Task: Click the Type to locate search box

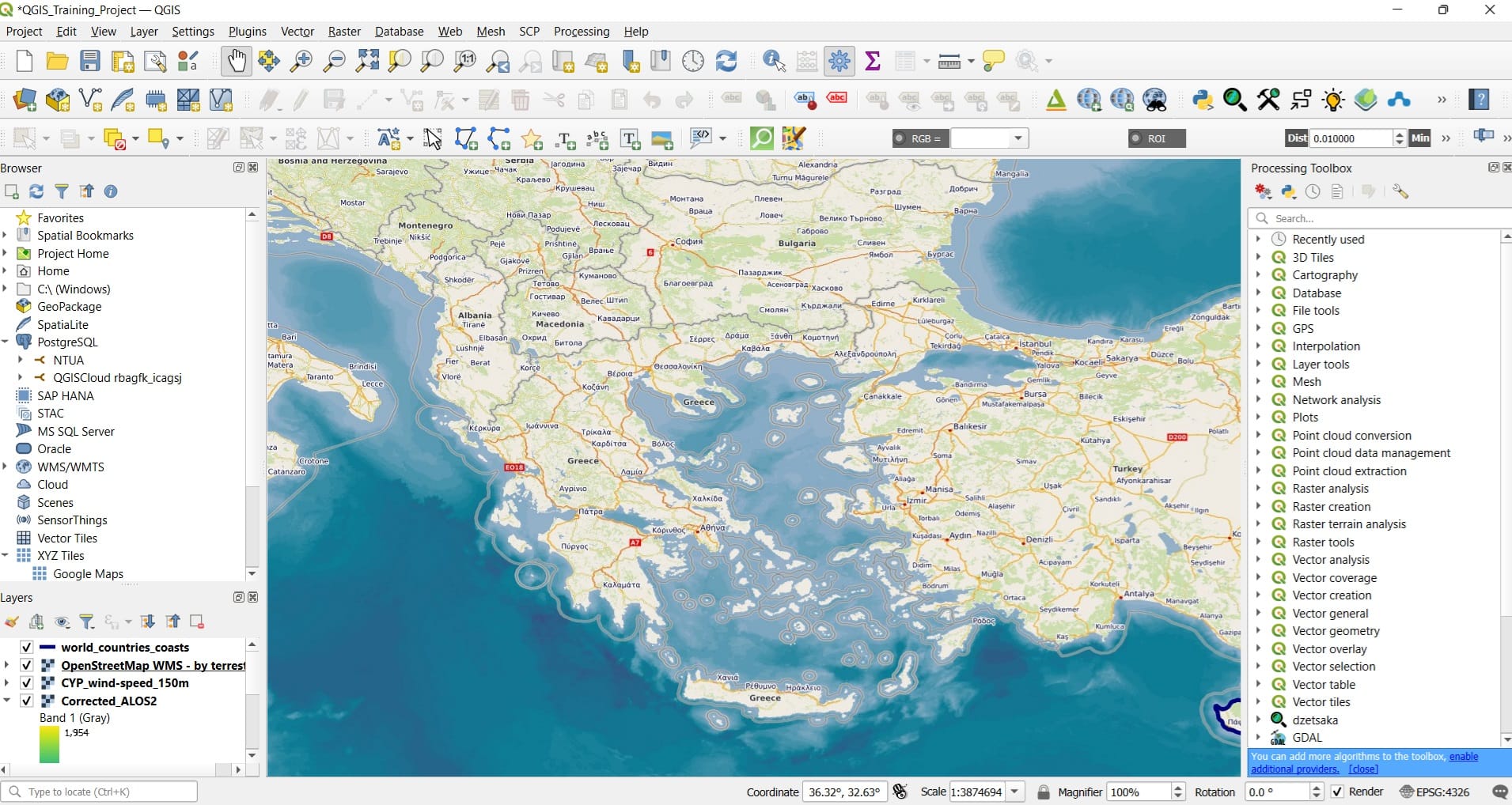Action: pos(100,792)
